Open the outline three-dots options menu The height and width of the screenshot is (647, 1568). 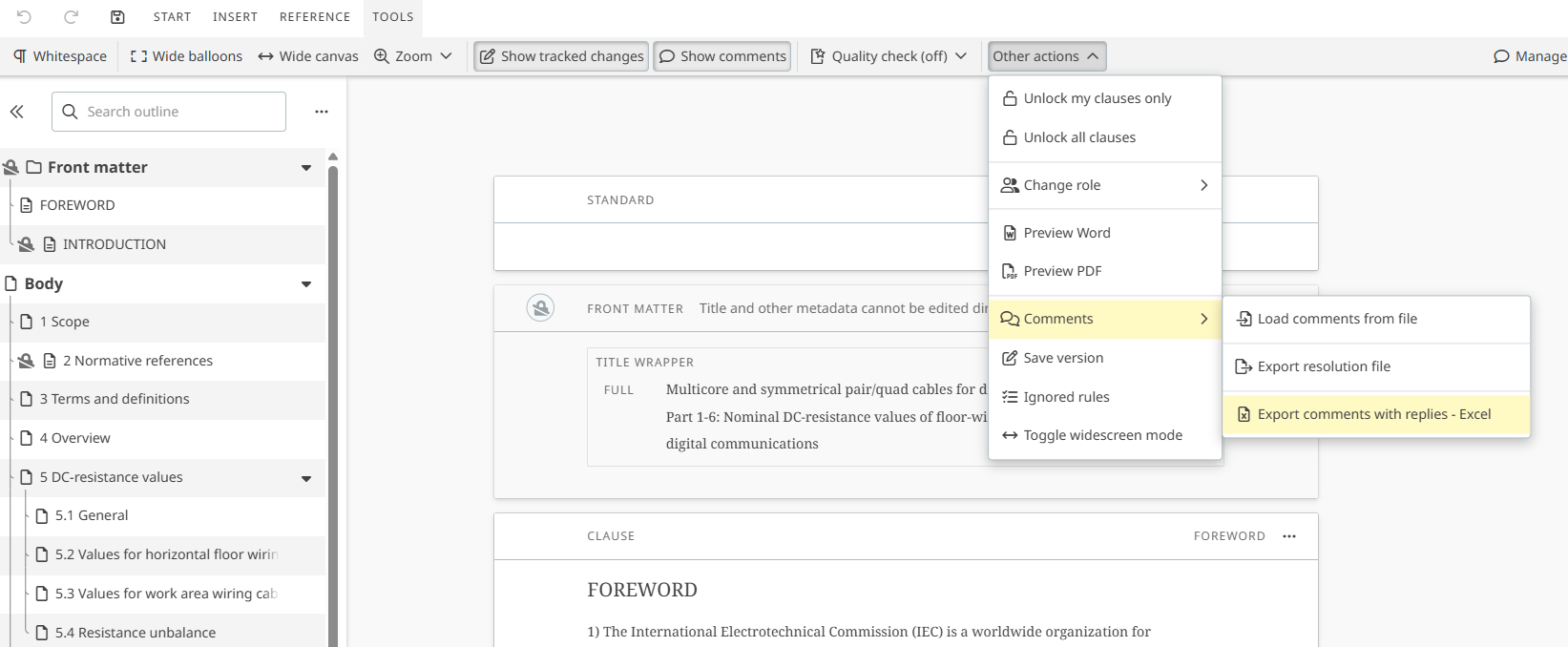click(322, 112)
